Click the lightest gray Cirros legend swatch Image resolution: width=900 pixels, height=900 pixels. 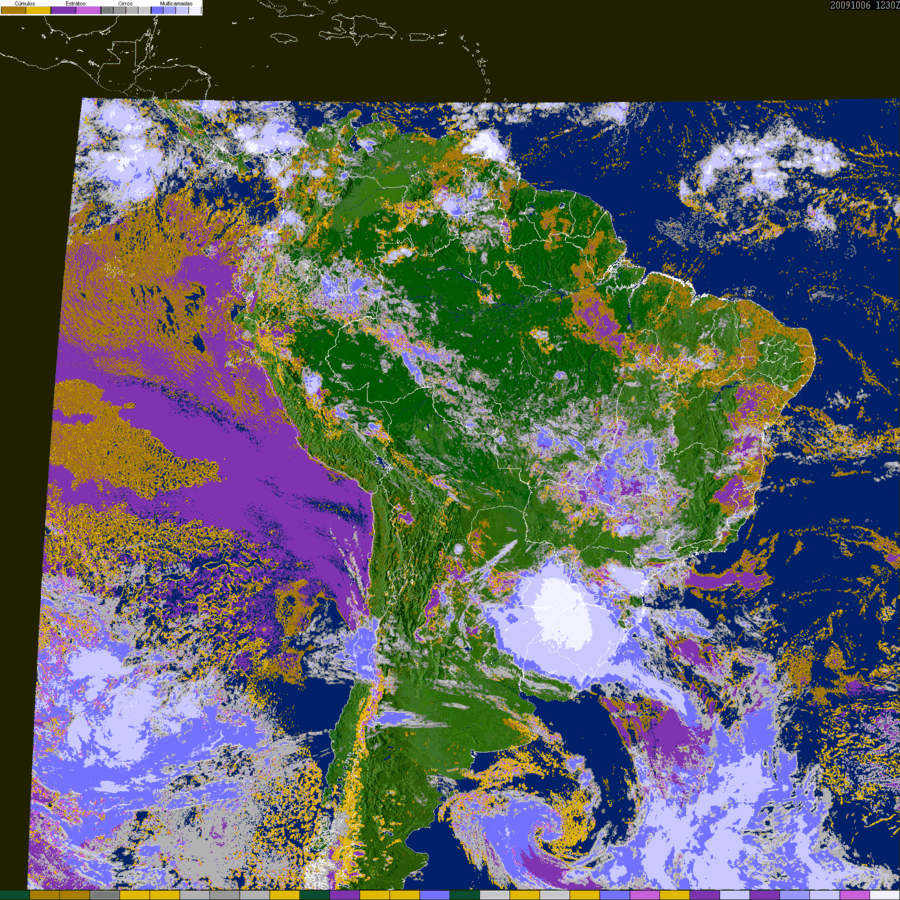click(x=144, y=10)
